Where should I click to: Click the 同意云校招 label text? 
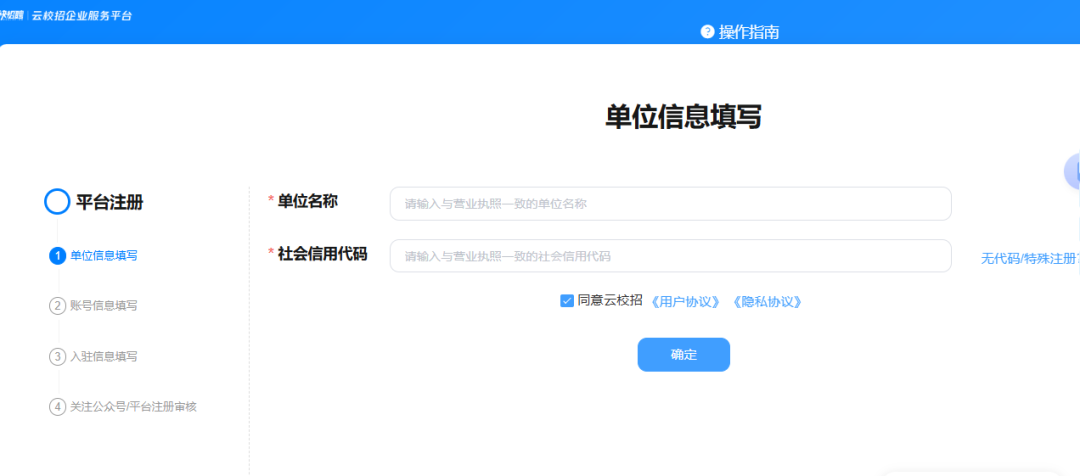pyautogui.click(x=610, y=301)
